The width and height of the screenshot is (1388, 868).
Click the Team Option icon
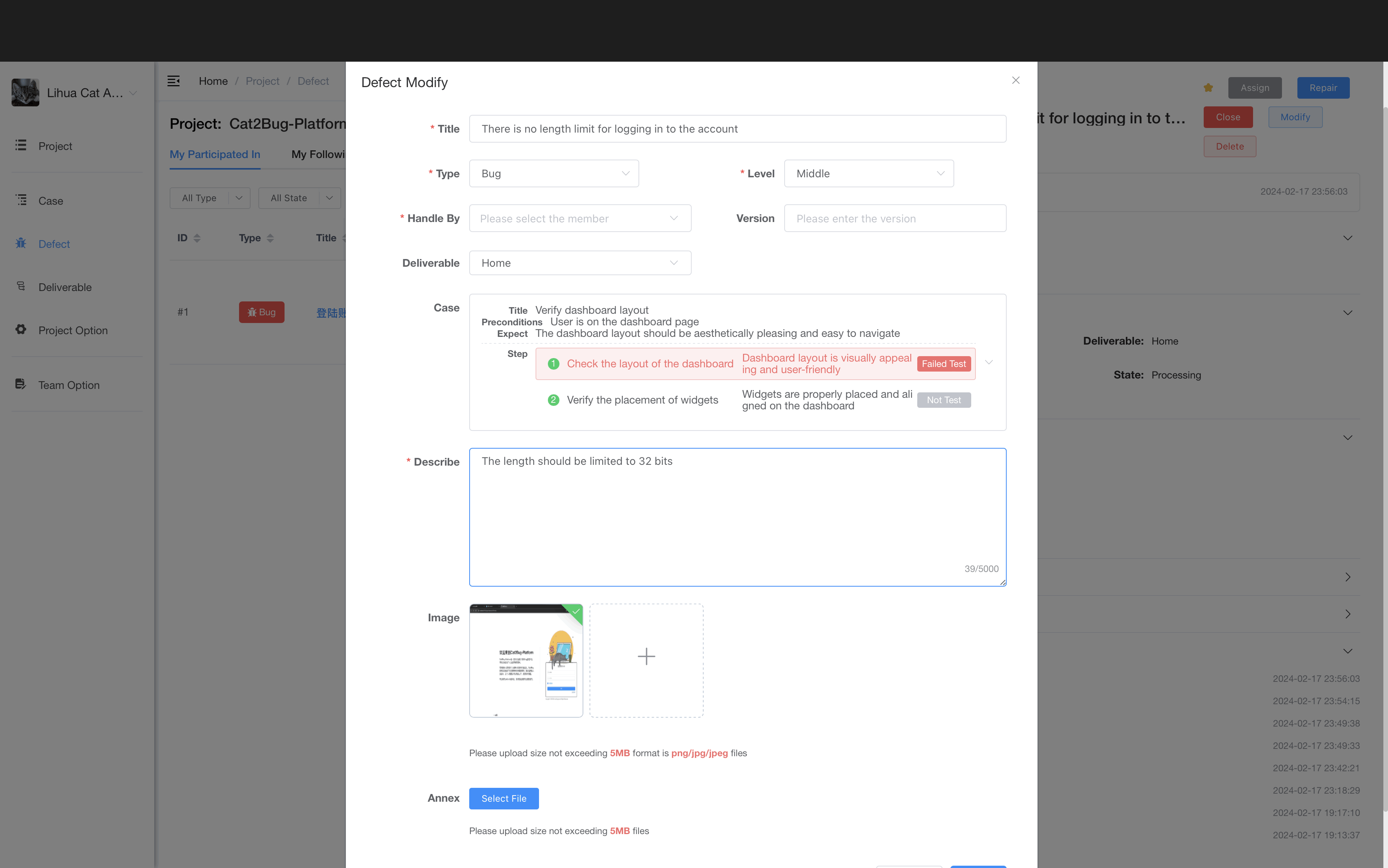tap(21, 384)
